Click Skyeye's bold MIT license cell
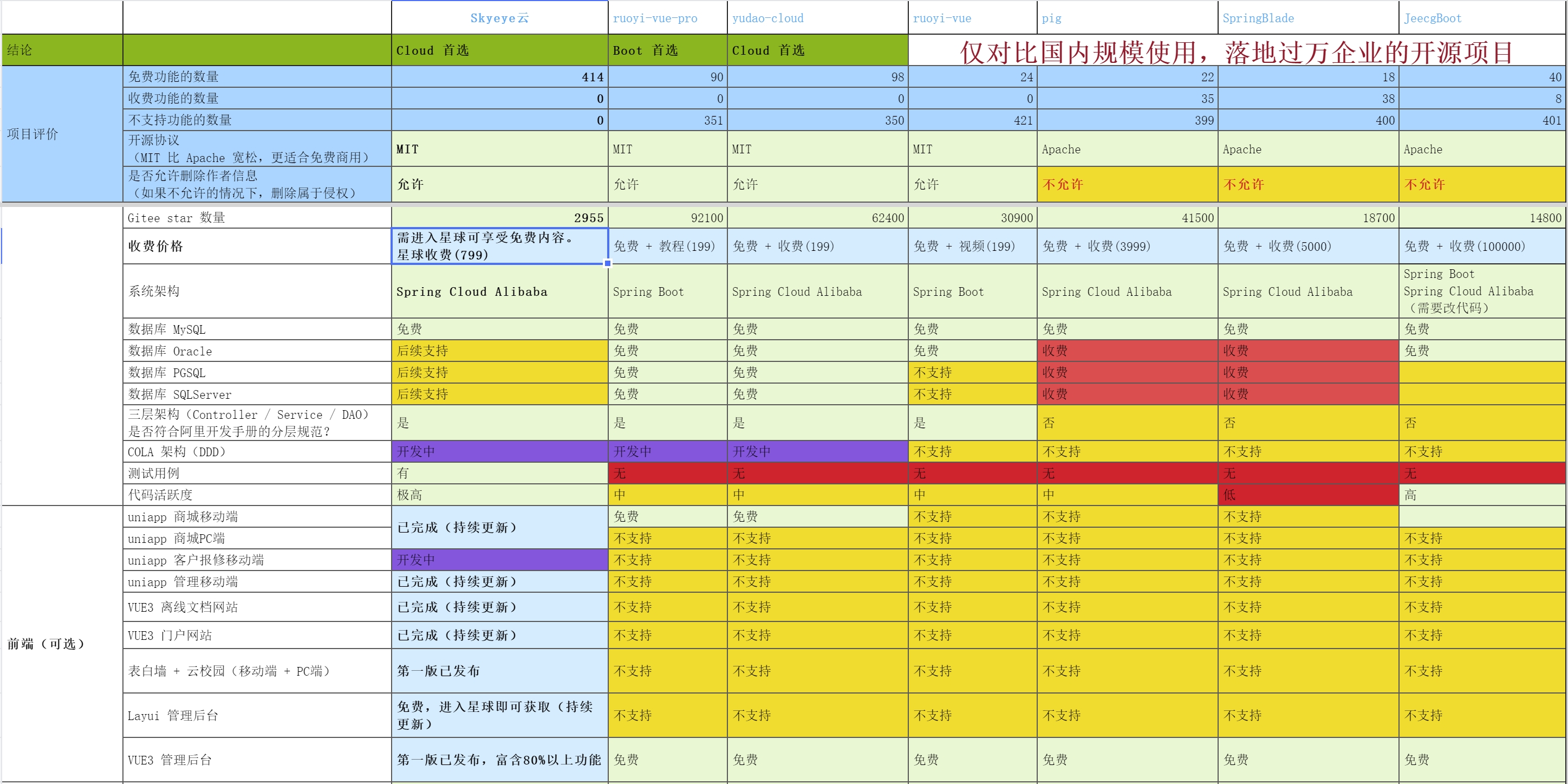 [x=500, y=148]
